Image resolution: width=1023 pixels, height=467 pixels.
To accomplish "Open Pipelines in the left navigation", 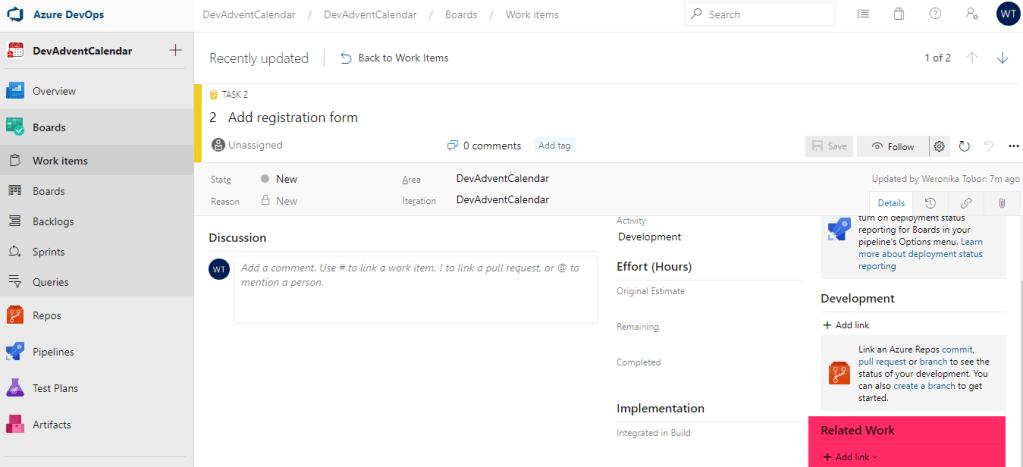I will (53, 352).
